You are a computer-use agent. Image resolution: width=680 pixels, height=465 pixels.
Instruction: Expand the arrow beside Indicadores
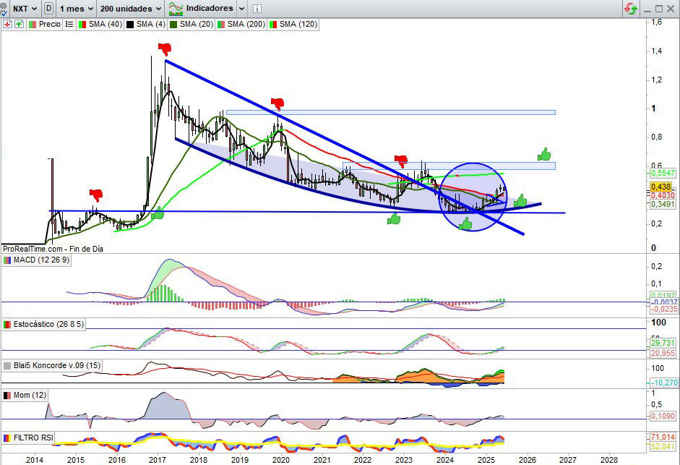(242, 8)
